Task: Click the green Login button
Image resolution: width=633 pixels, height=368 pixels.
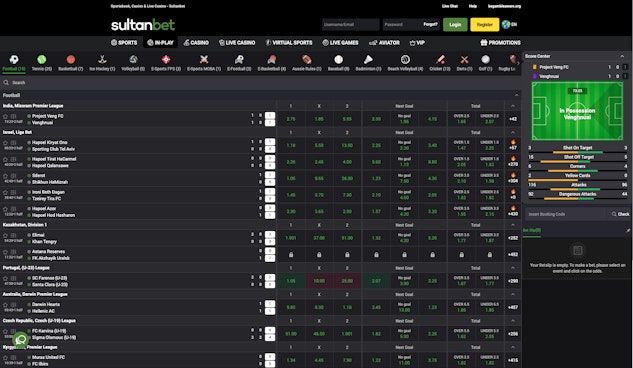Action: click(x=455, y=25)
